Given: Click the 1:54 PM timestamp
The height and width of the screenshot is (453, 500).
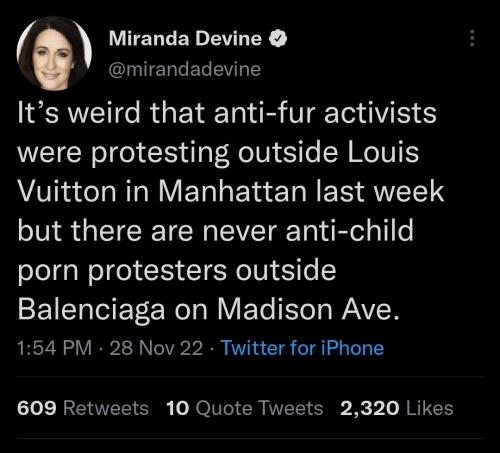Looking at the screenshot, I should tap(54, 348).
